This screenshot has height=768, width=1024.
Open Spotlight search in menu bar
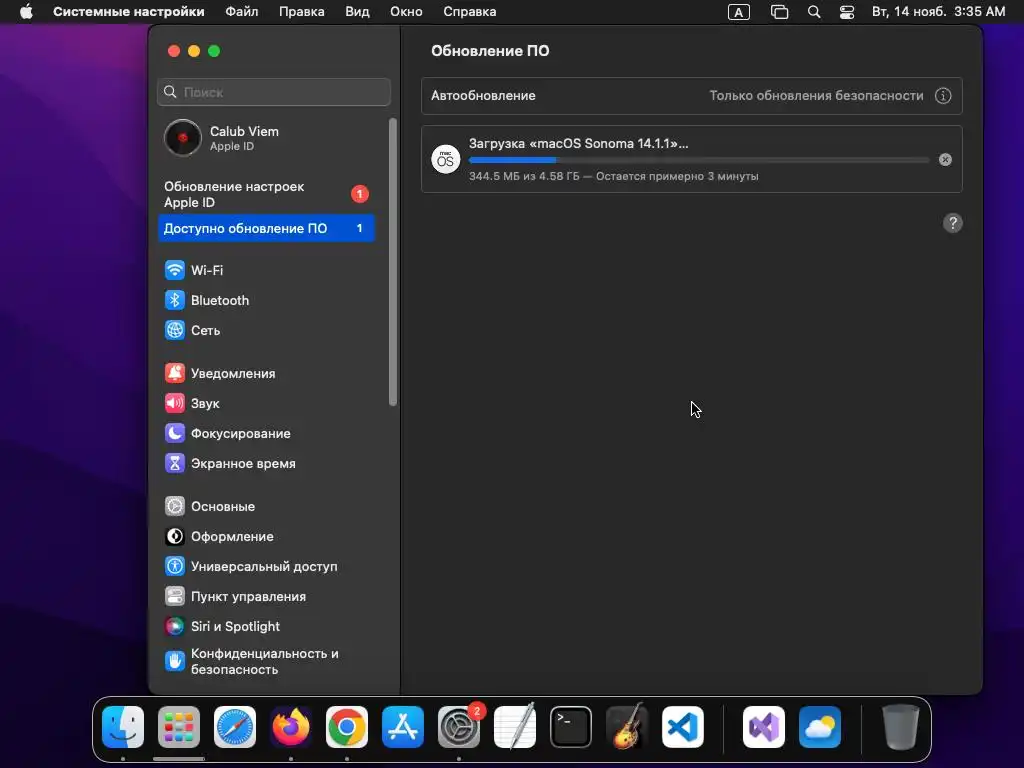tap(814, 12)
